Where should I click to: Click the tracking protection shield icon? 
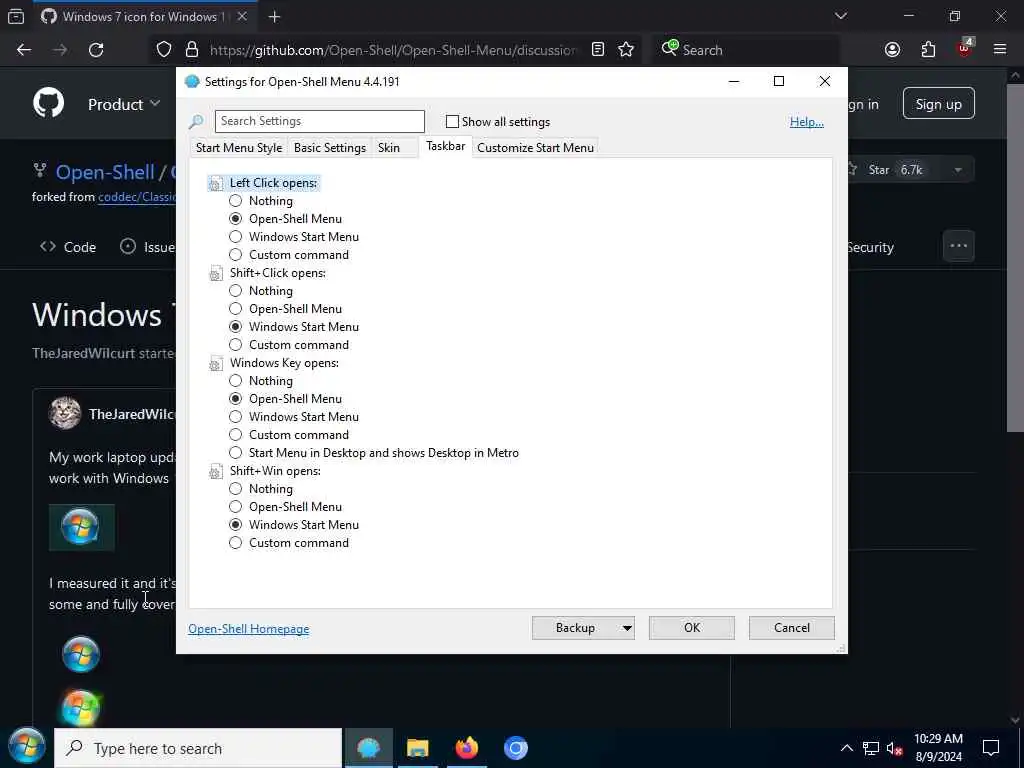click(164, 50)
